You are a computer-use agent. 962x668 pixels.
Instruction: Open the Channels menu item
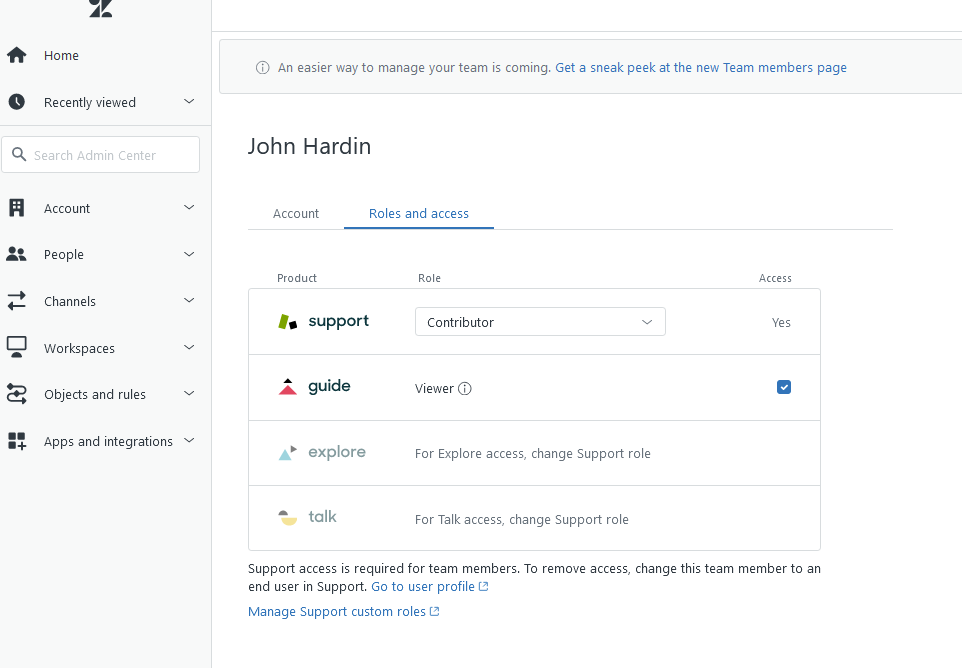[70, 301]
